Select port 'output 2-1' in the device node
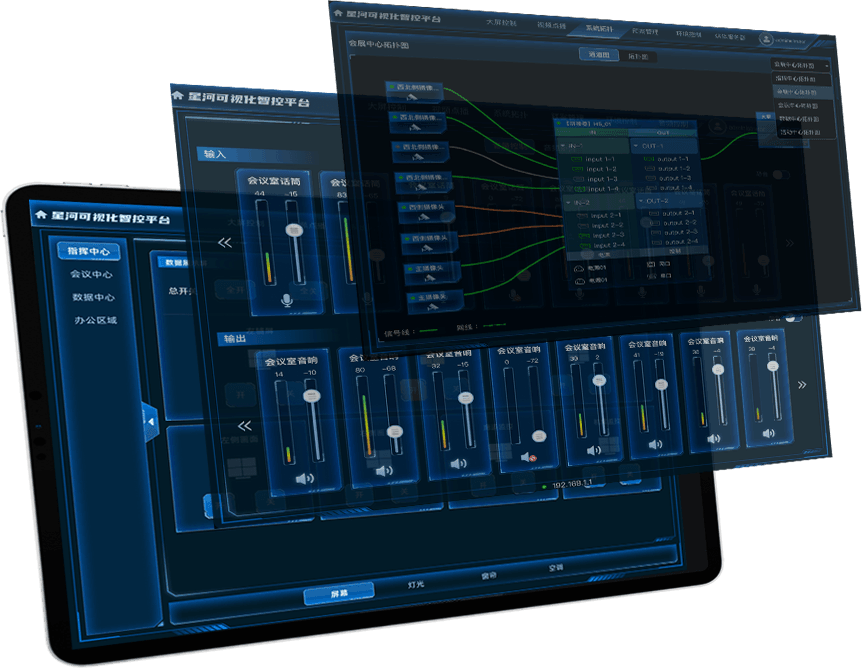Viewport: 862px width, 669px height. coord(672,213)
